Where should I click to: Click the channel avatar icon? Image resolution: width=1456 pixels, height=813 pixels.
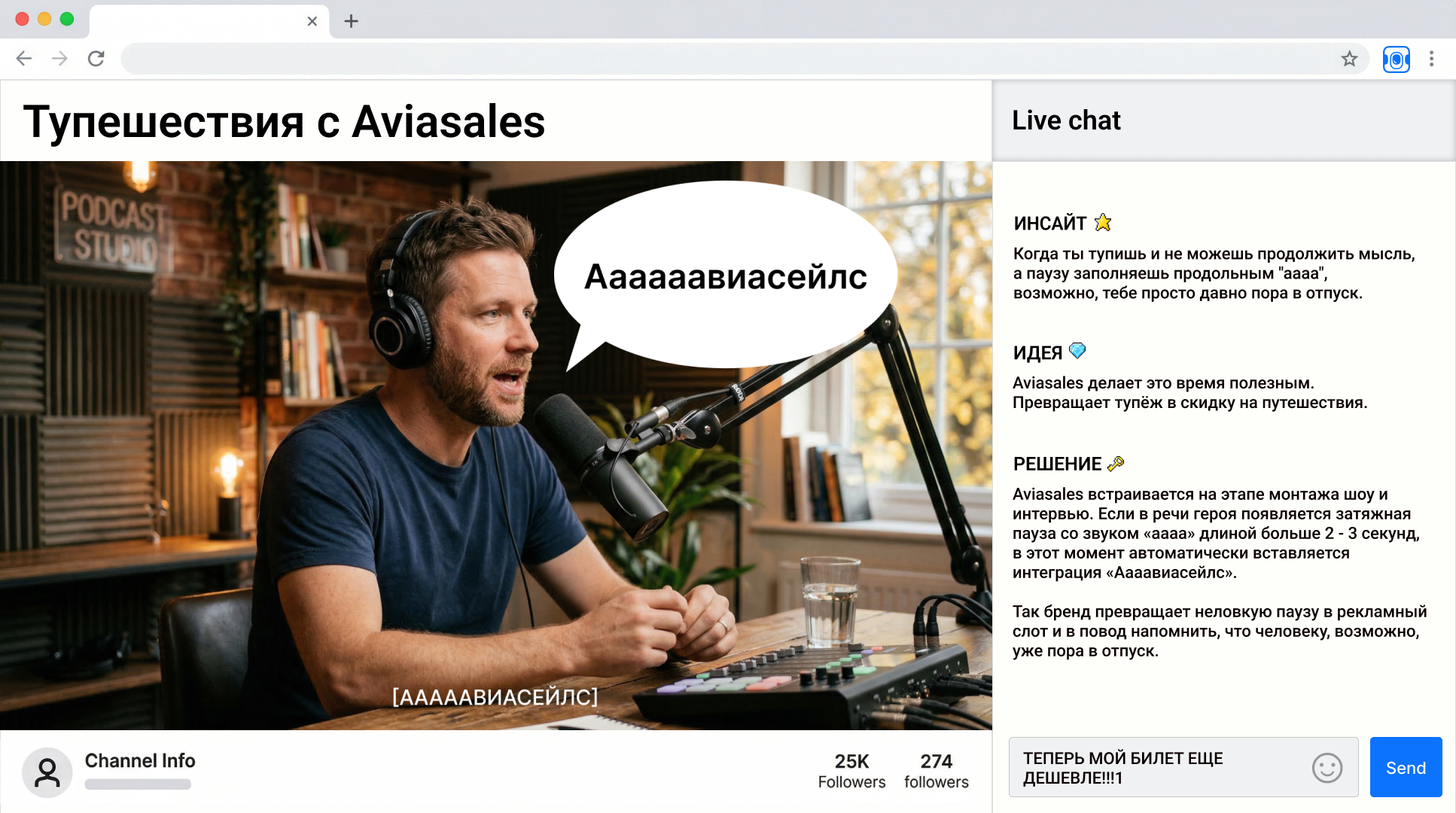pos(47,772)
